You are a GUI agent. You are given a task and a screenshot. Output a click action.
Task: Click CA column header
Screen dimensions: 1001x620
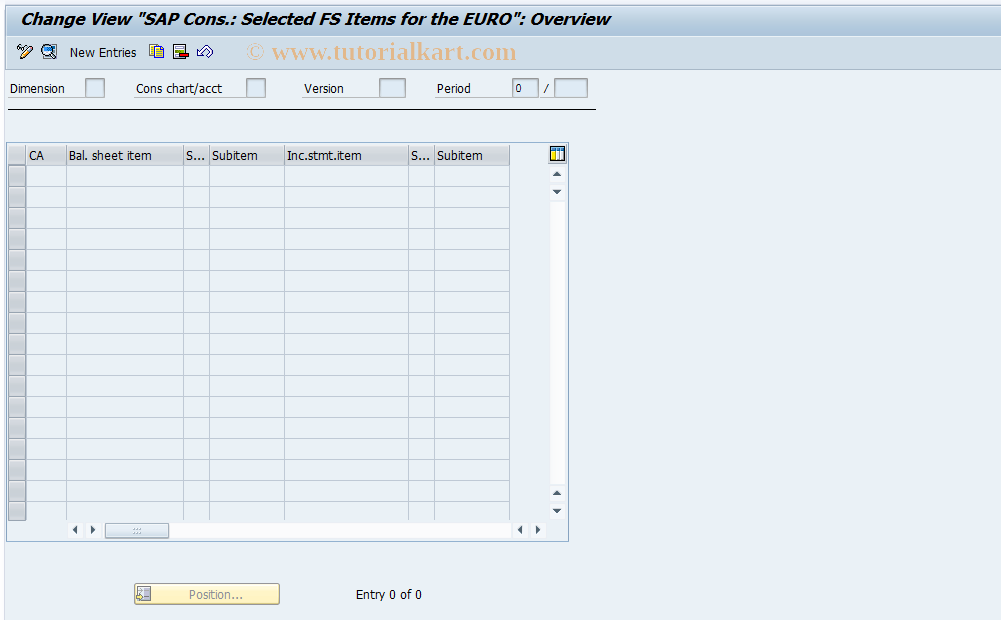(46, 155)
